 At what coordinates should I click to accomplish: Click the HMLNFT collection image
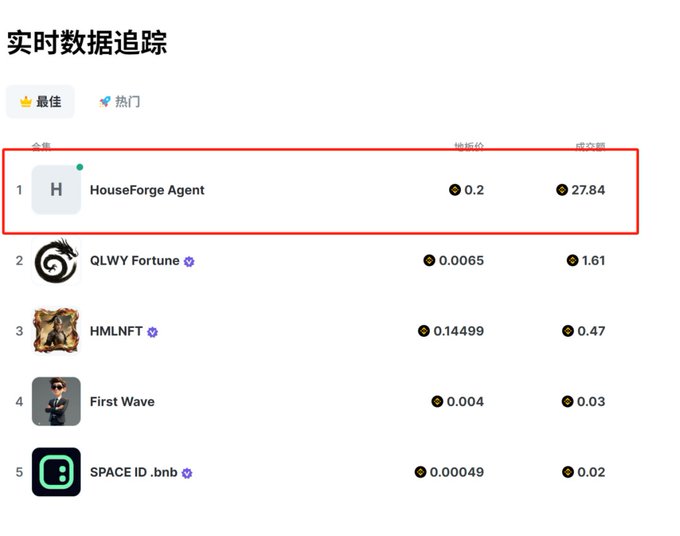point(56,331)
